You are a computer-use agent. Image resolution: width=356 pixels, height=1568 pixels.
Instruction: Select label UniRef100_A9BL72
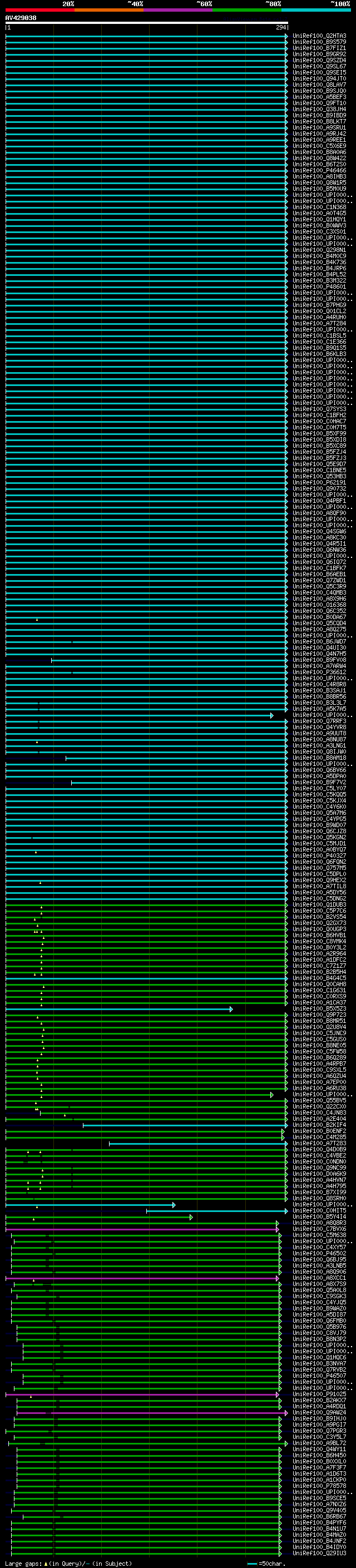point(319,1443)
